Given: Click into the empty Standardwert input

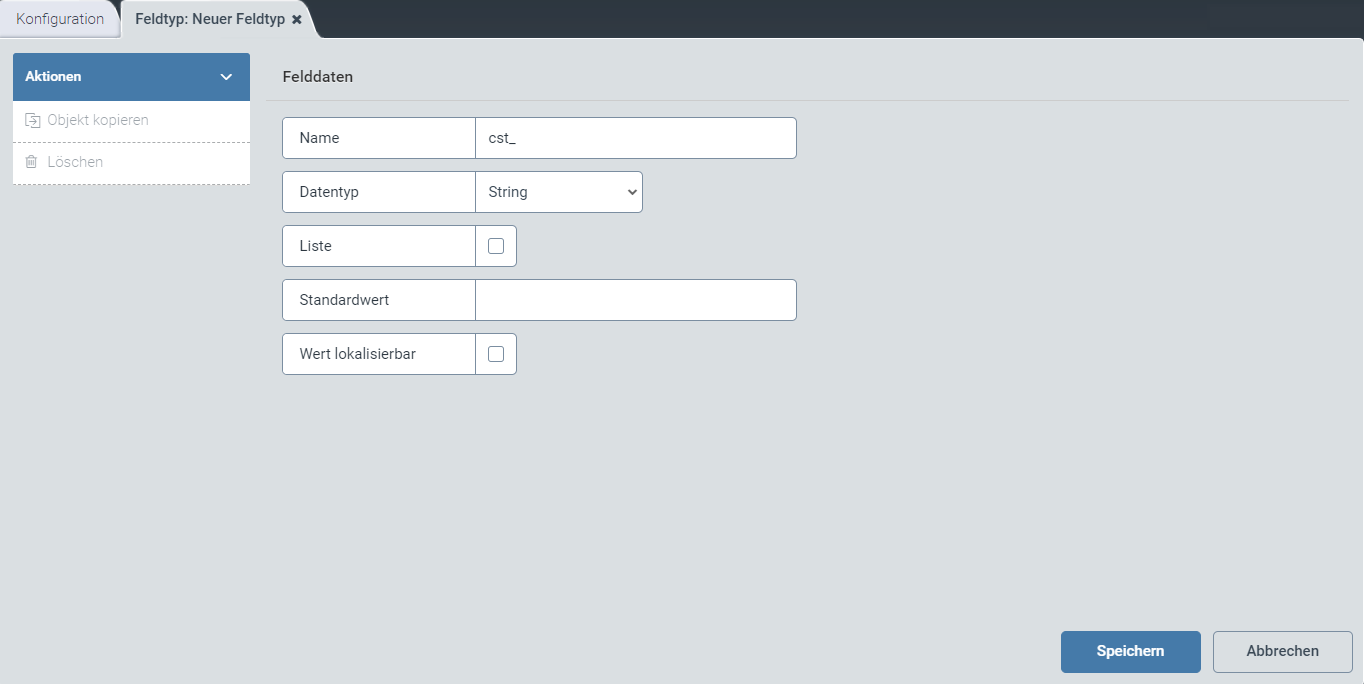Looking at the screenshot, I should point(635,300).
